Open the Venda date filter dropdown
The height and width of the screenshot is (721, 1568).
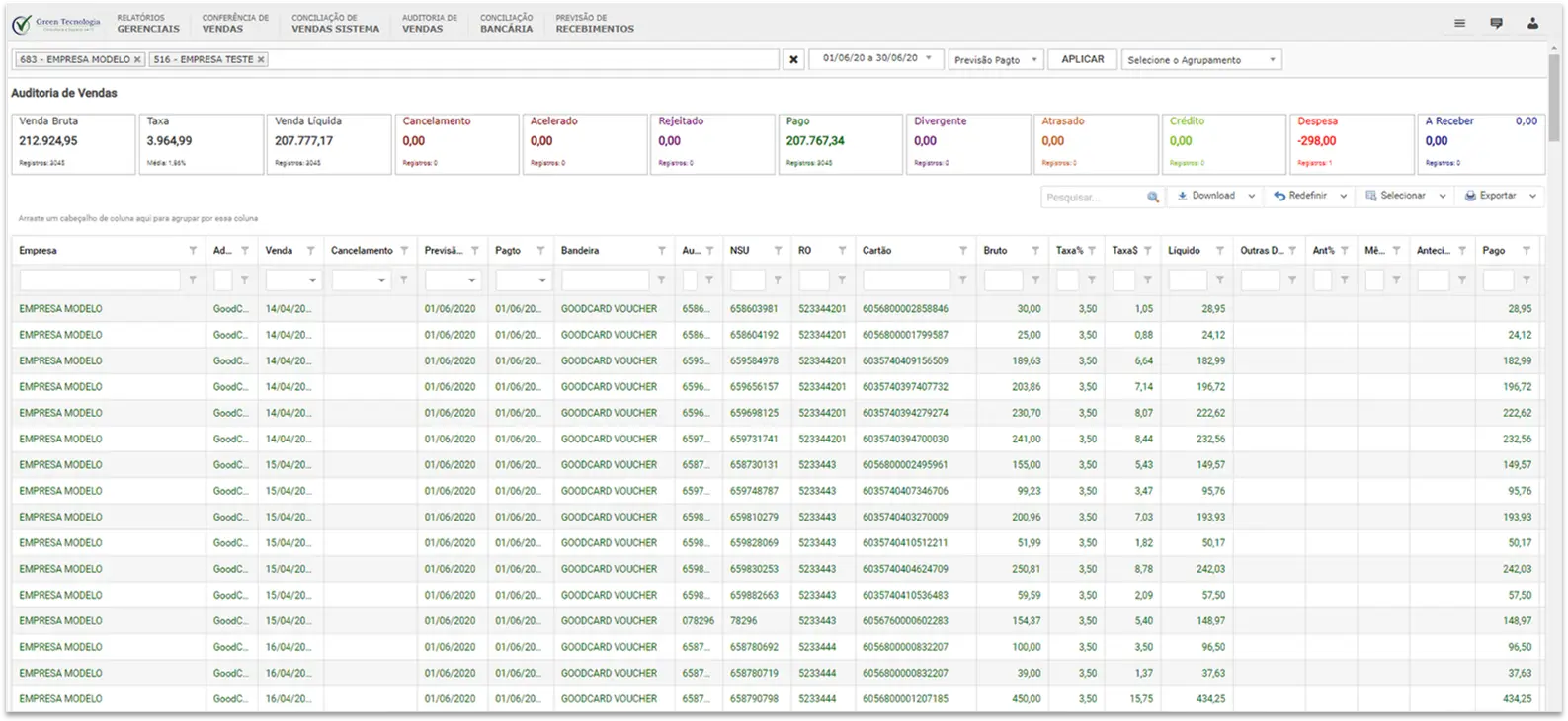pos(312,280)
